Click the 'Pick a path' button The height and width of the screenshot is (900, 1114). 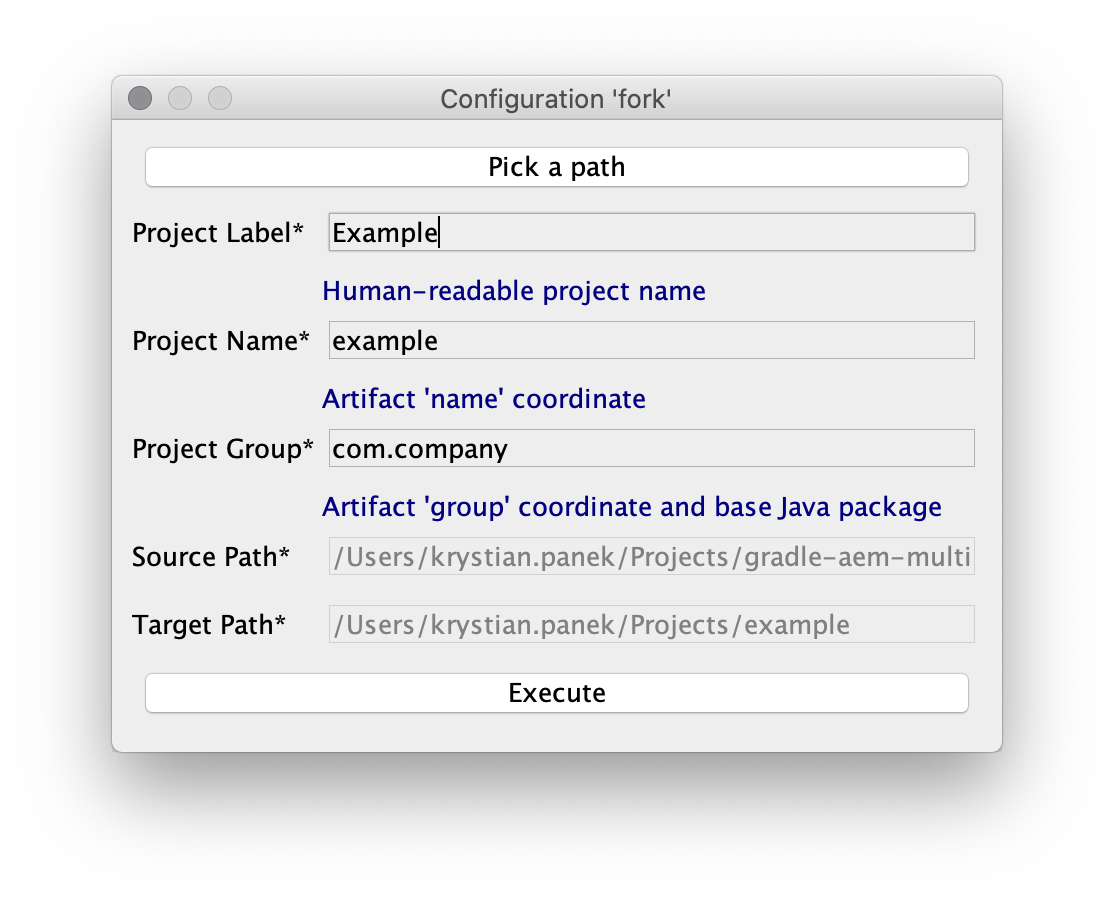[x=556, y=167]
